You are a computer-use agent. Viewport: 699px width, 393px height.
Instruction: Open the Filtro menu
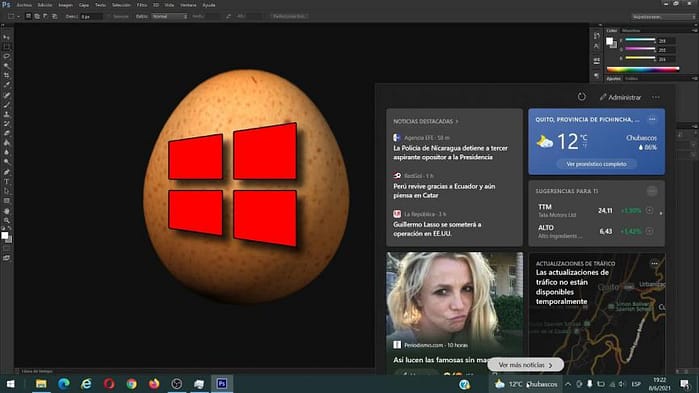click(142, 5)
